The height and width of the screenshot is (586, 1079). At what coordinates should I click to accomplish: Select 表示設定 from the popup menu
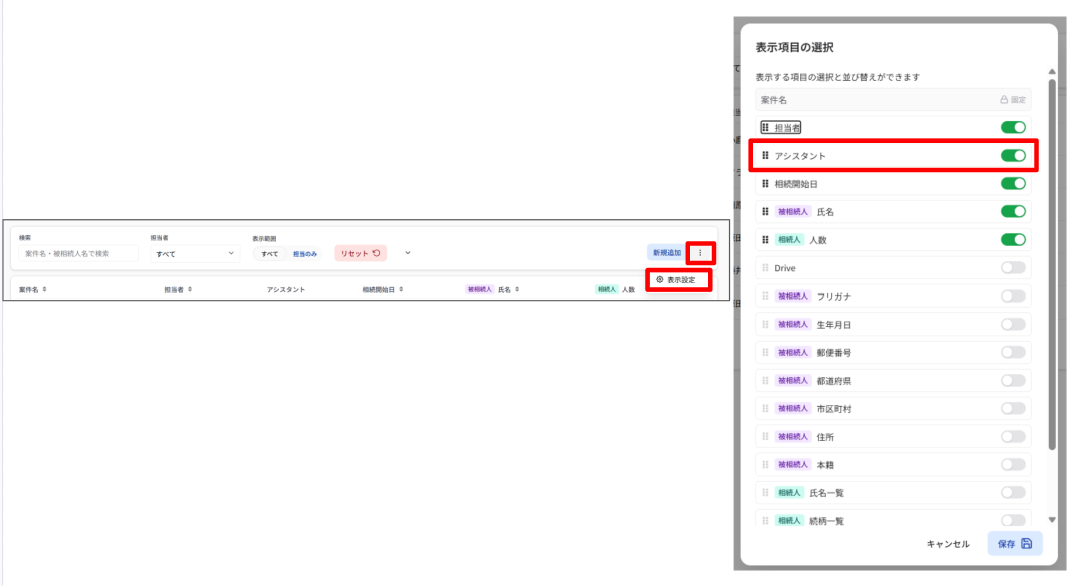pos(678,280)
